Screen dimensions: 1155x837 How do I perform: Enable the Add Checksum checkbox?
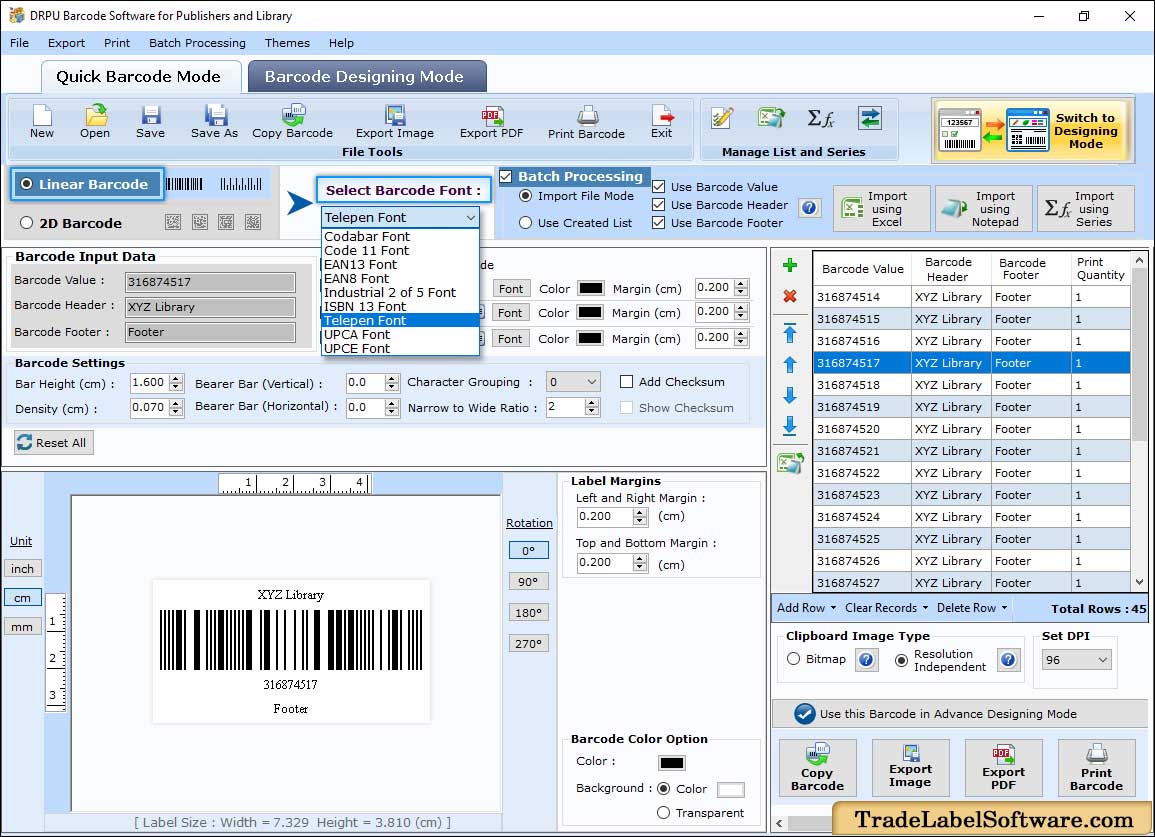(626, 382)
